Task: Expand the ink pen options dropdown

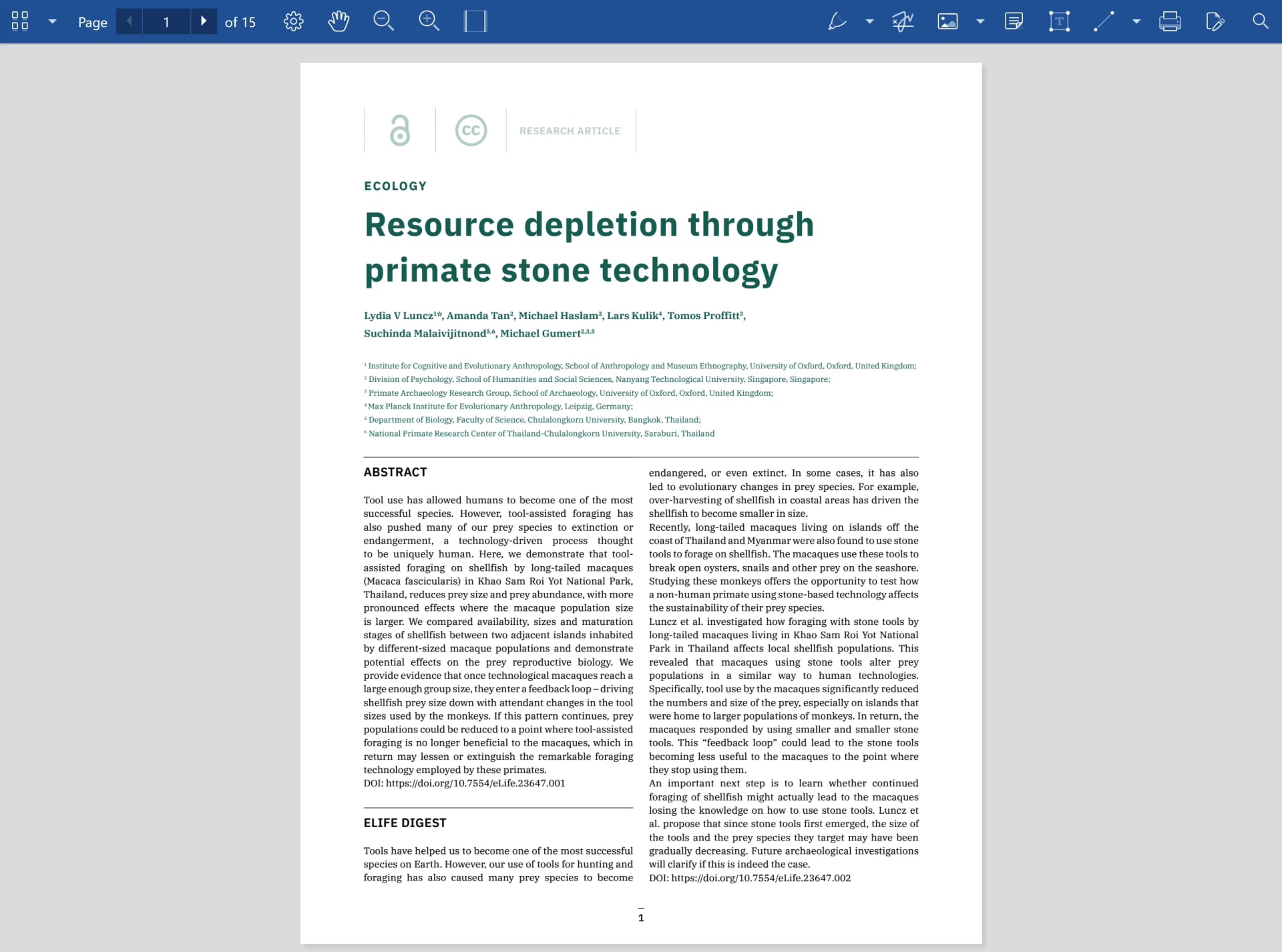Action: pyautogui.click(x=869, y=21)
